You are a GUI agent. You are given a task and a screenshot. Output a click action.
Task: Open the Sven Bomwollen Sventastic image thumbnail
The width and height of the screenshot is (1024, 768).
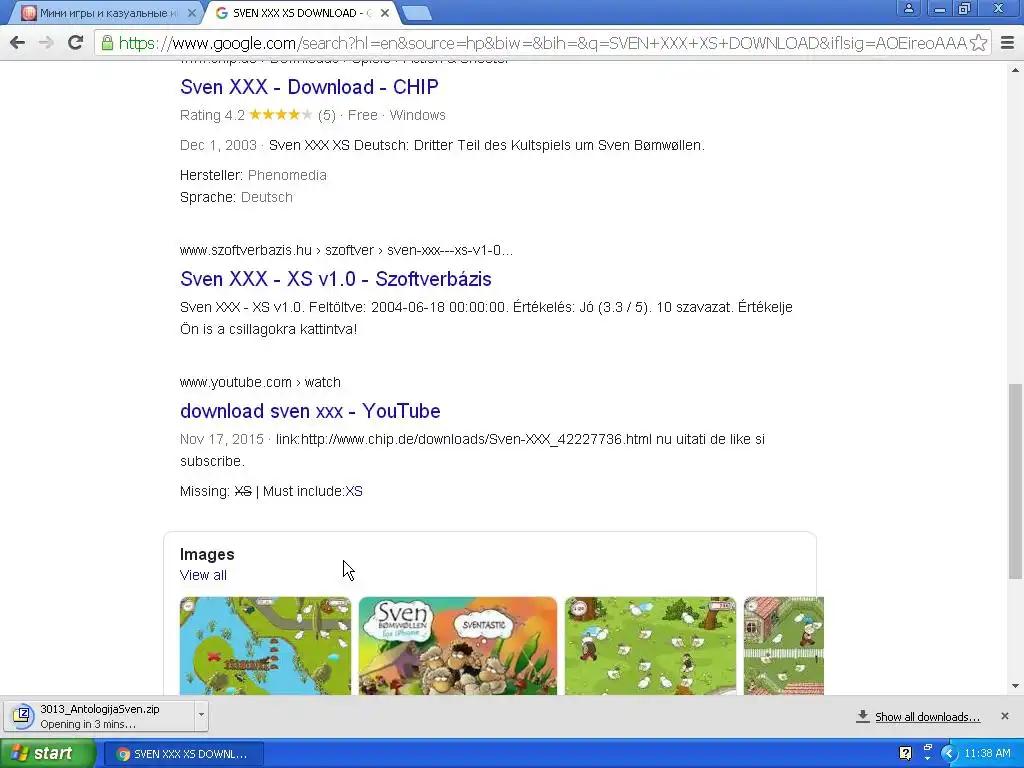point(458,645)
